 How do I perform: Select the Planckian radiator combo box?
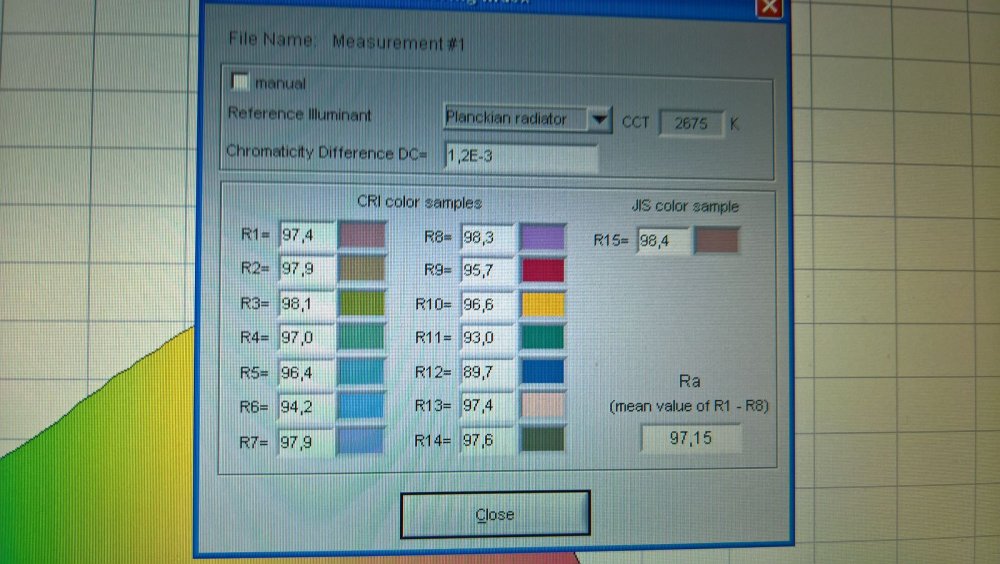pyautogui.click(x=514, y=119)
